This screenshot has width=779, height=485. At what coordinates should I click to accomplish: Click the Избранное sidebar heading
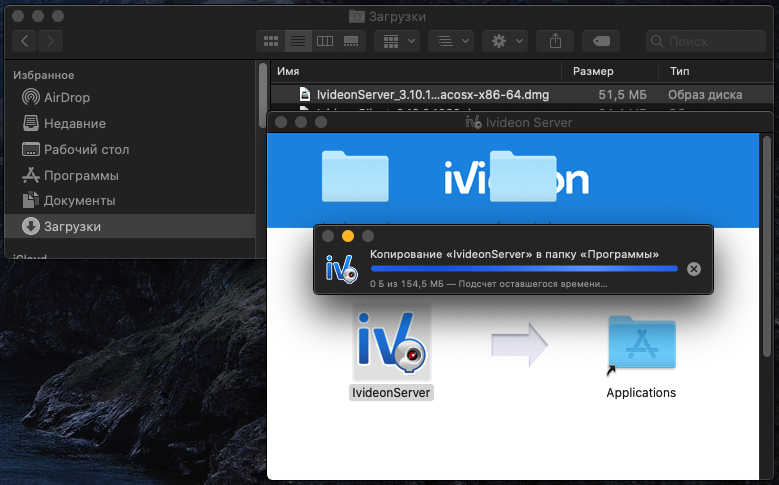[44, 75]
